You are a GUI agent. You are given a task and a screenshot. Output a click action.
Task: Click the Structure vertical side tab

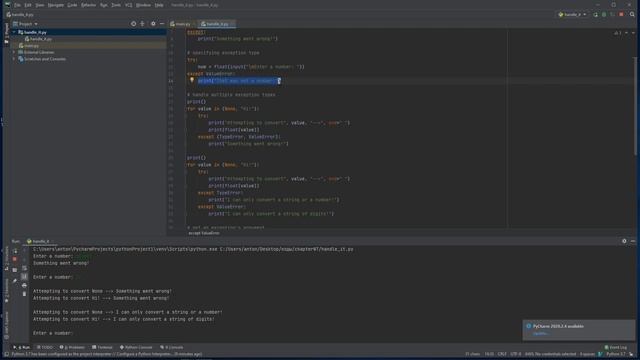coord(7,258)
